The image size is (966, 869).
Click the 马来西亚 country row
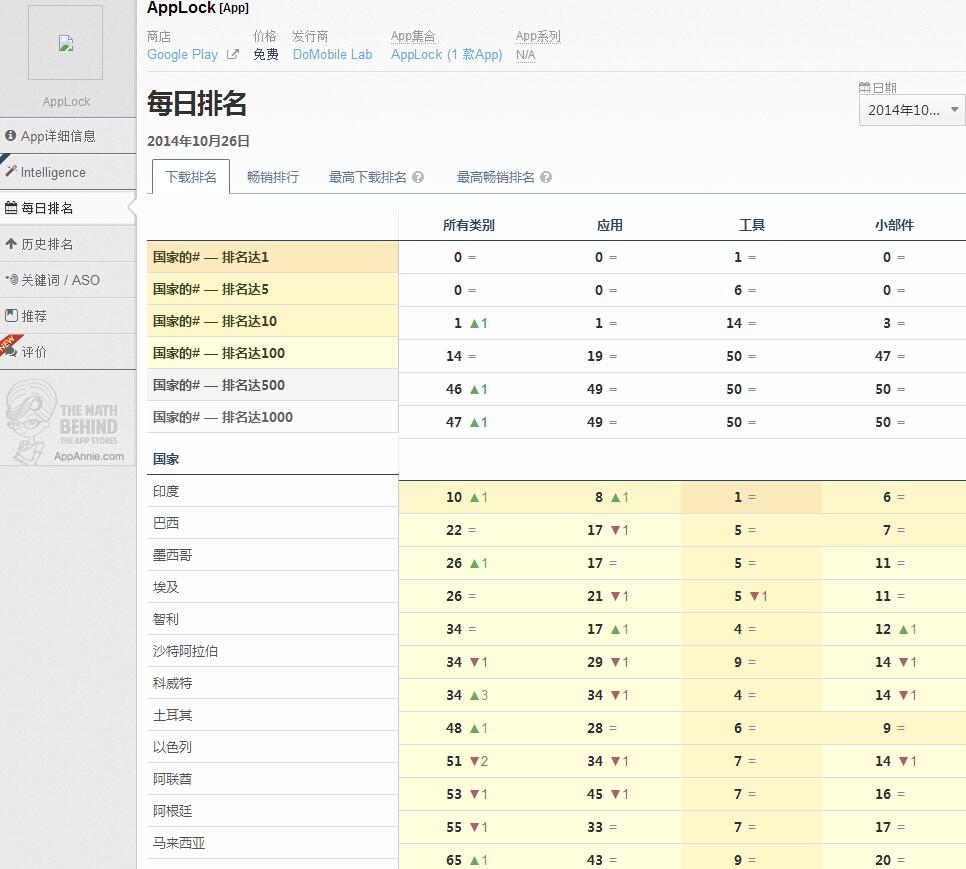272,844
